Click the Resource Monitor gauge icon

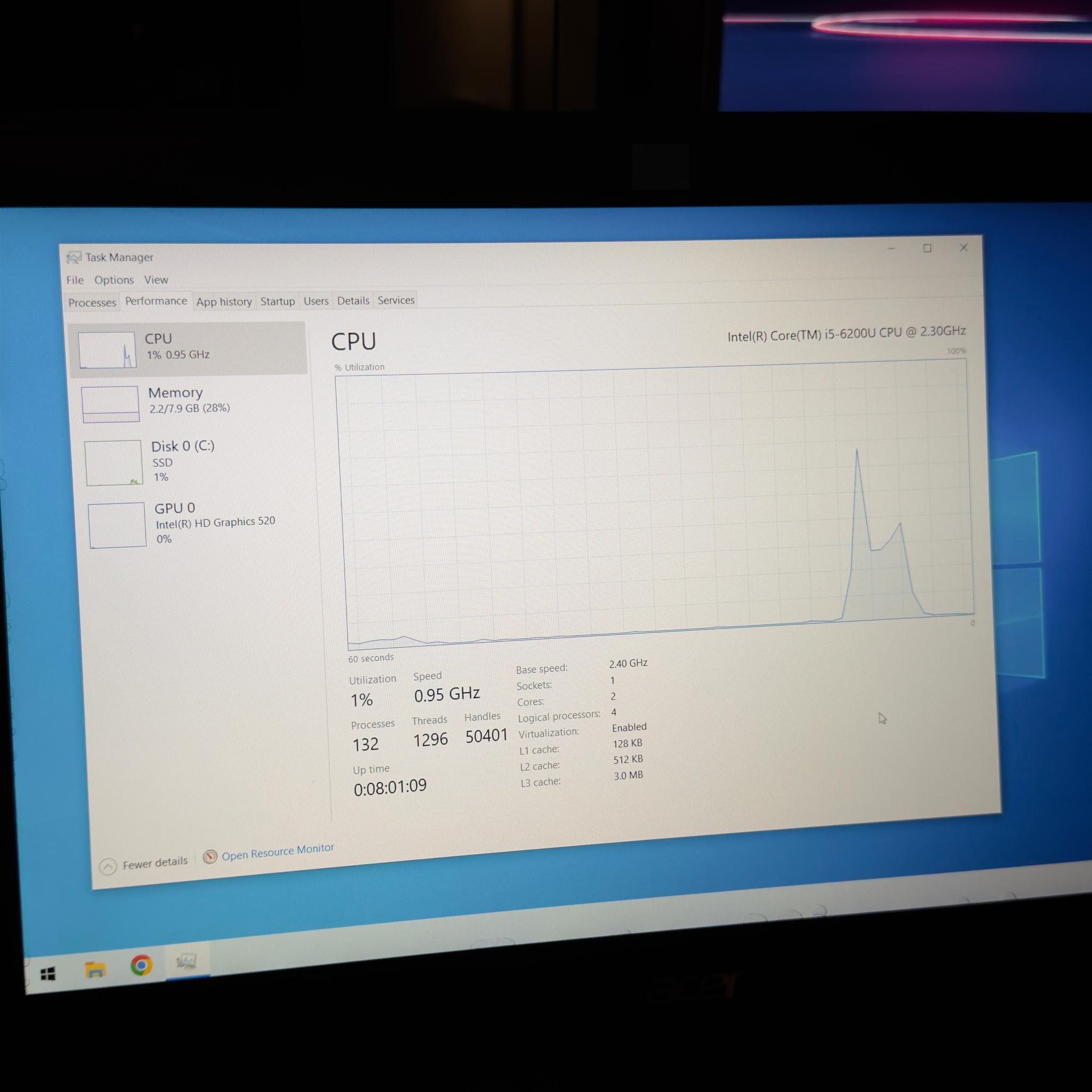coord(210,857)
